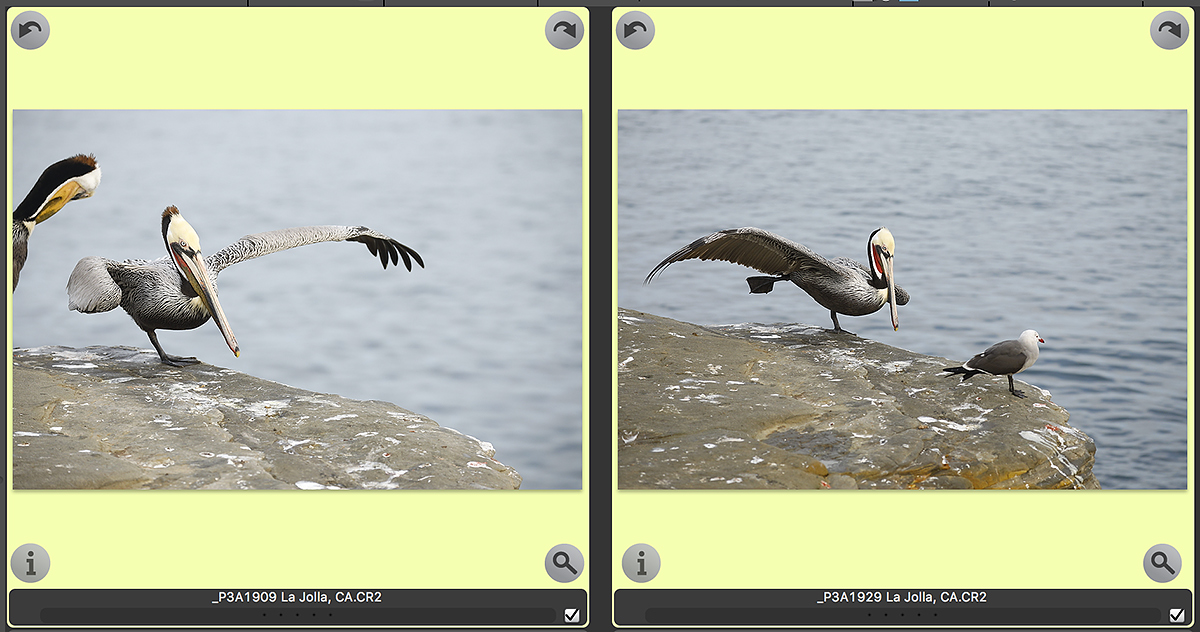Image resolution: width=1200 pixels, height=632 pixels.
Task: Rotate _P3A1909 photo counterclockwise
Action: [30, 30]
